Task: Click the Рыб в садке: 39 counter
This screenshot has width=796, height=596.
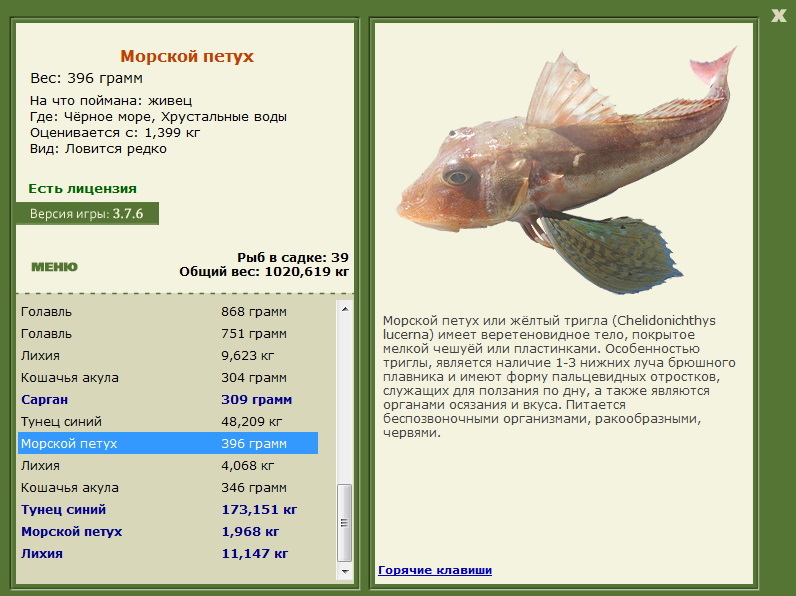Action: click(x=293, y=257)
